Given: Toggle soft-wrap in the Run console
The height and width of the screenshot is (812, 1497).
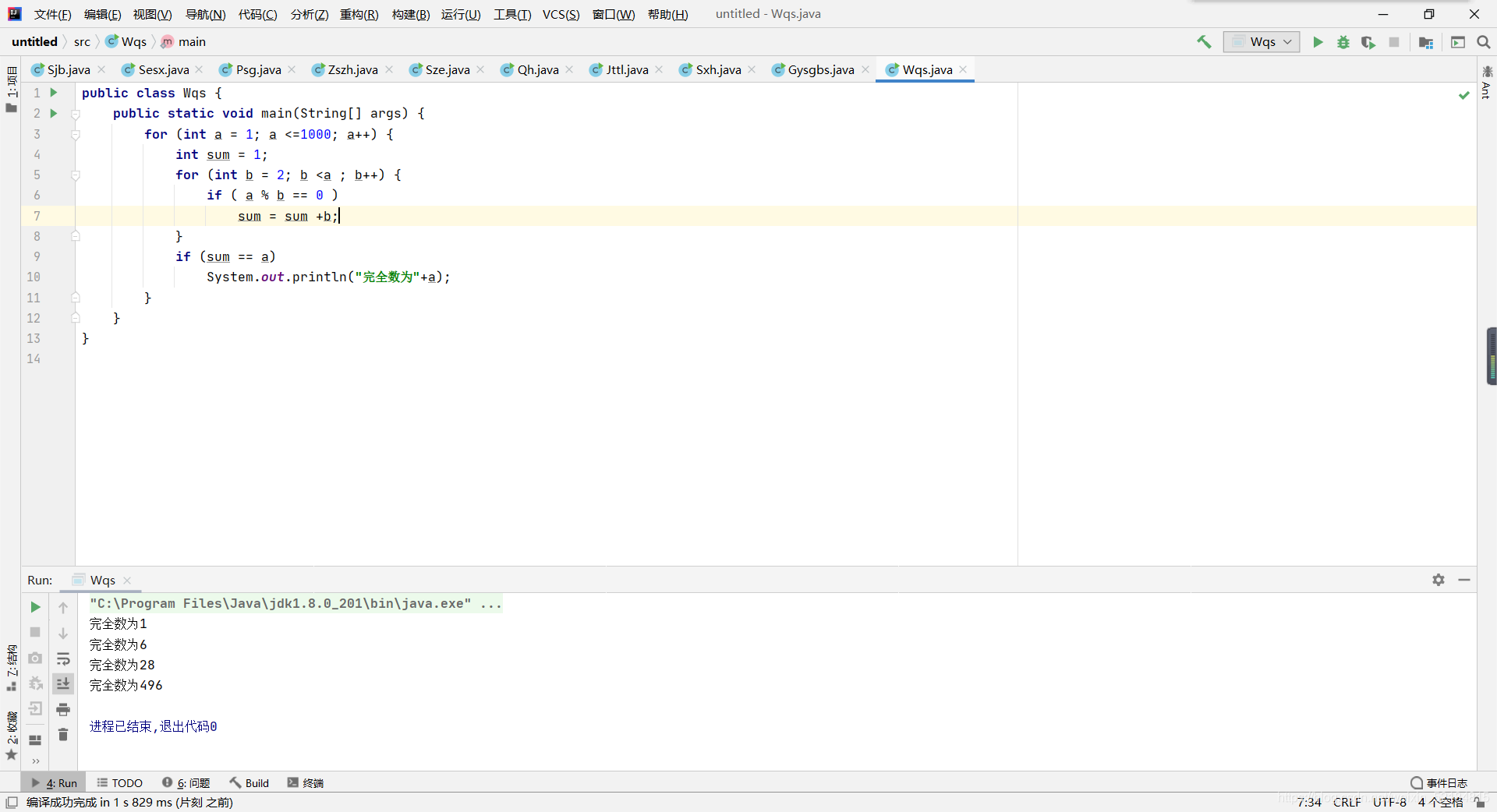Looking at the screenshot, I should click(63, 658).
